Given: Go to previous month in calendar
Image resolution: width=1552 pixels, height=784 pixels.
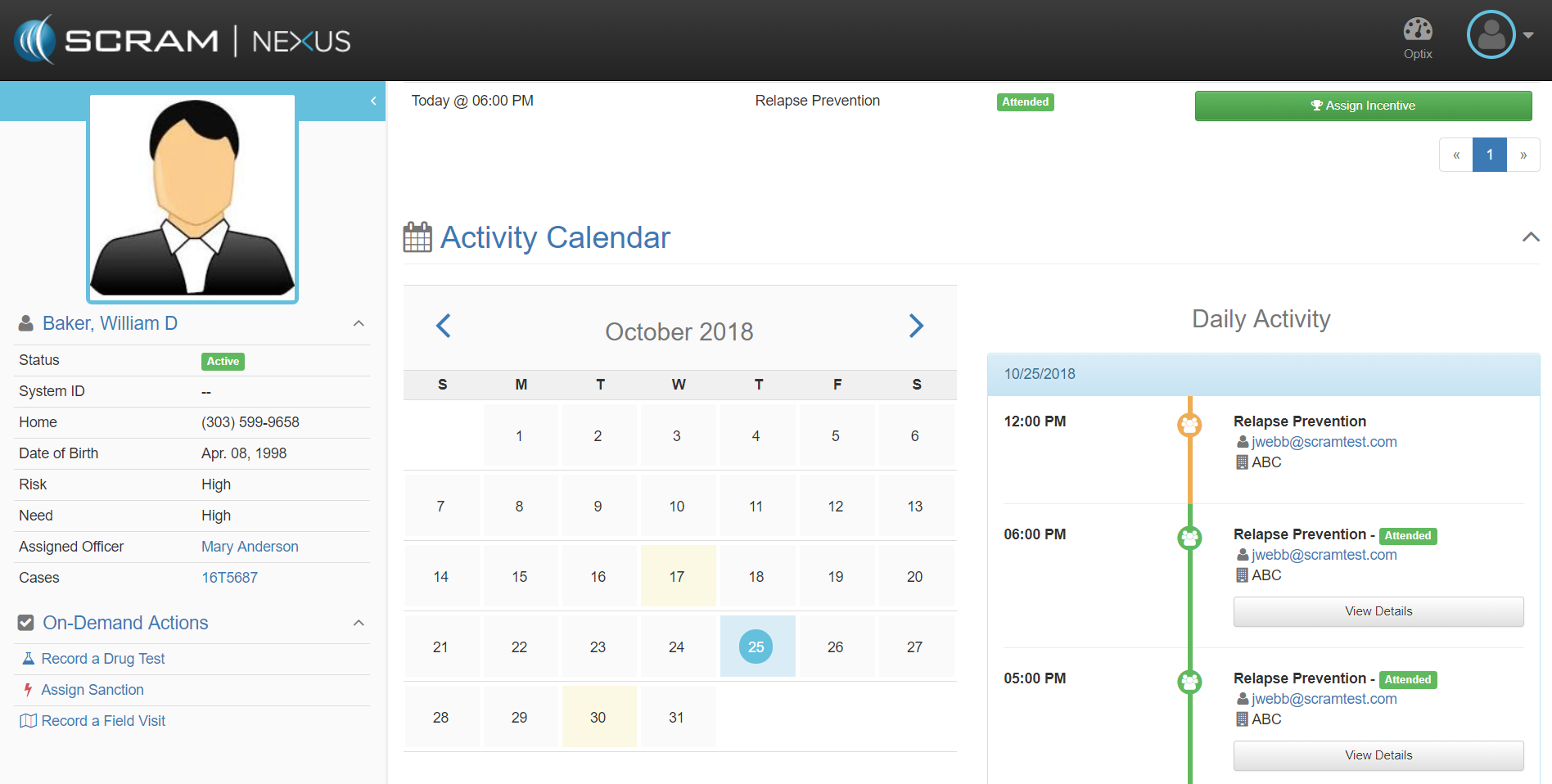Looking at the screenshot, I should pyautogui.click(x=444, y=326).
